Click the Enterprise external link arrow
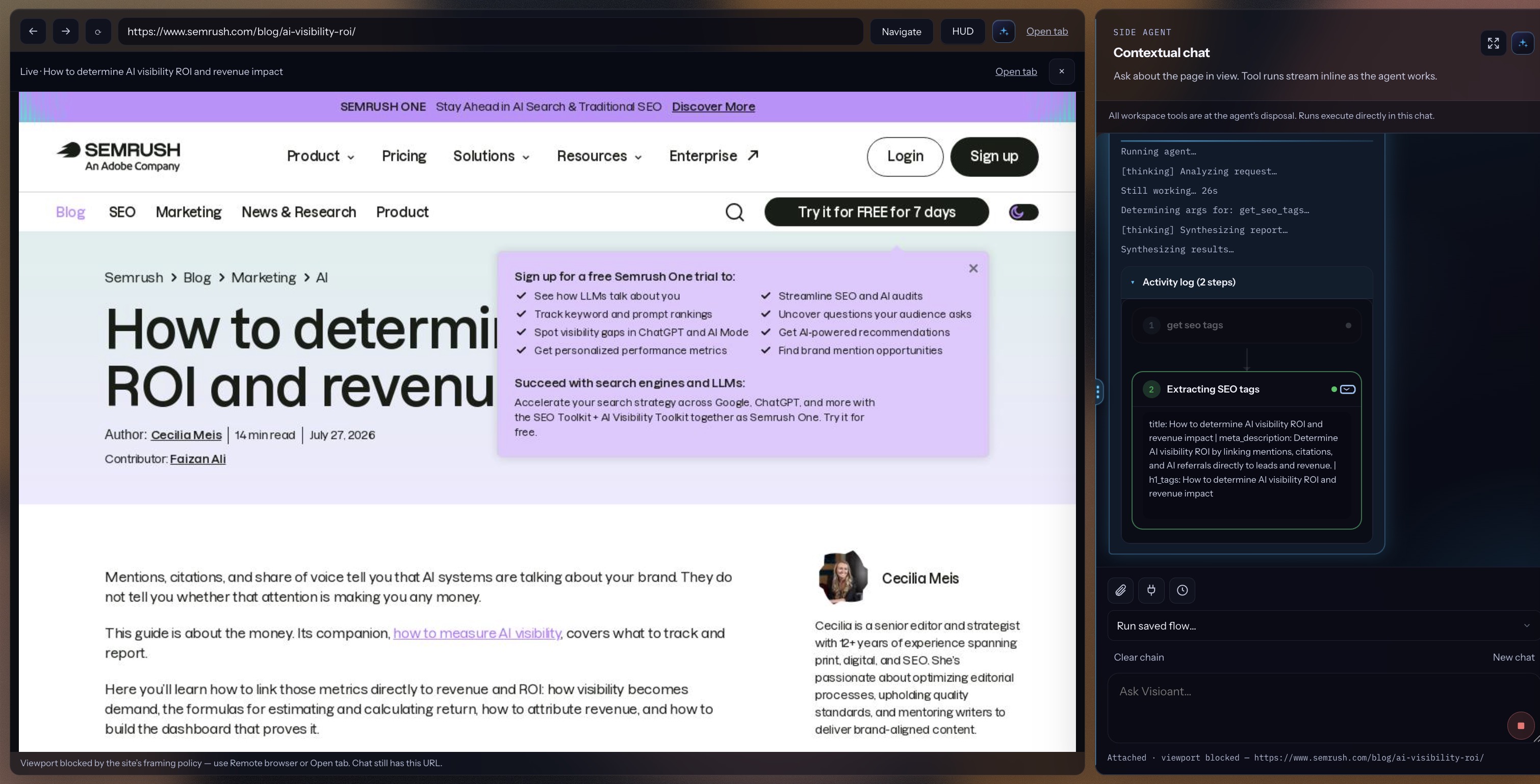This screenshot has width=1540, height=784. click(x=753, y=155)
